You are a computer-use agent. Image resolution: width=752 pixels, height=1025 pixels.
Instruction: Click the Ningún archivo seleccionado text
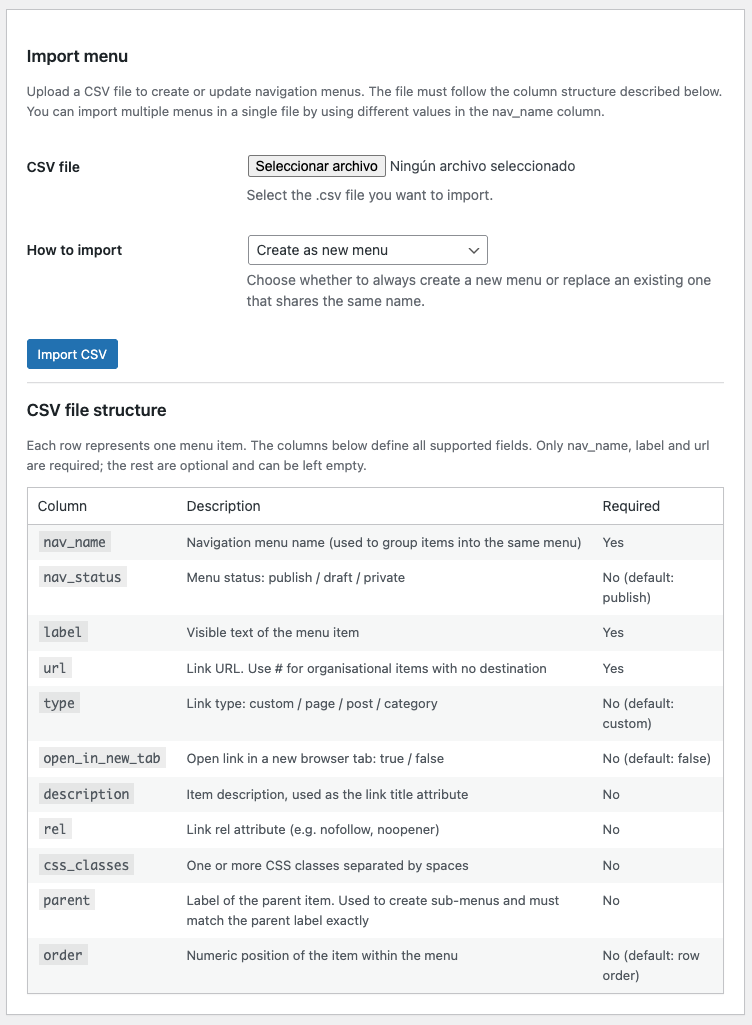pos(483,166)
